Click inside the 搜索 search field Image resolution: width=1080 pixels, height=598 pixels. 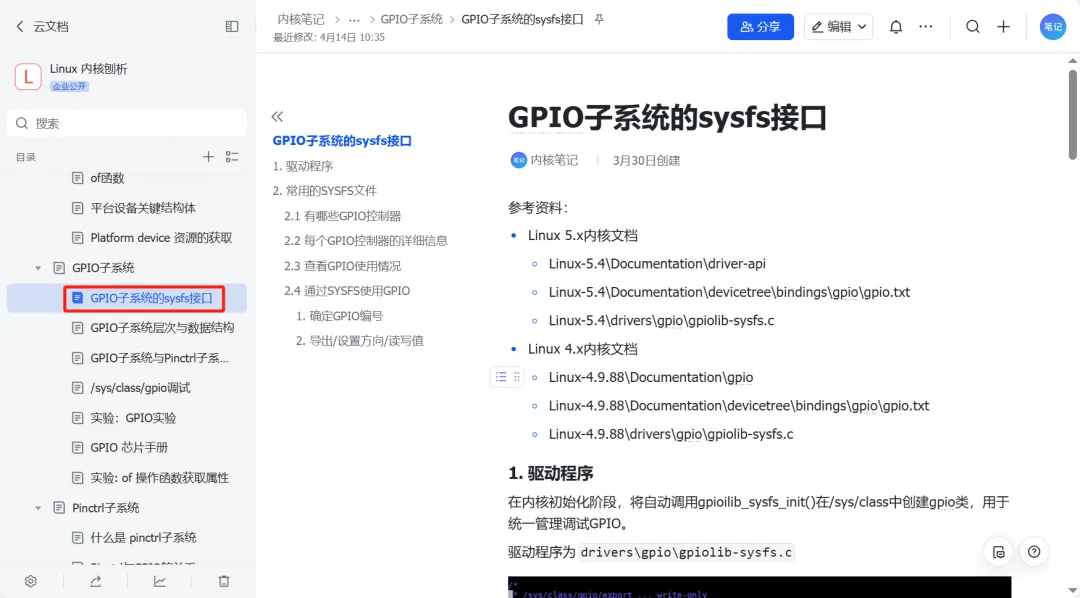[x=127, y=123]
